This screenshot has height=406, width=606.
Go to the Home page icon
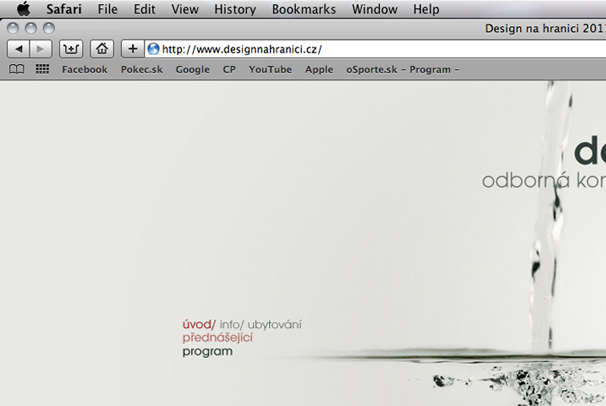tap(101, 48)
